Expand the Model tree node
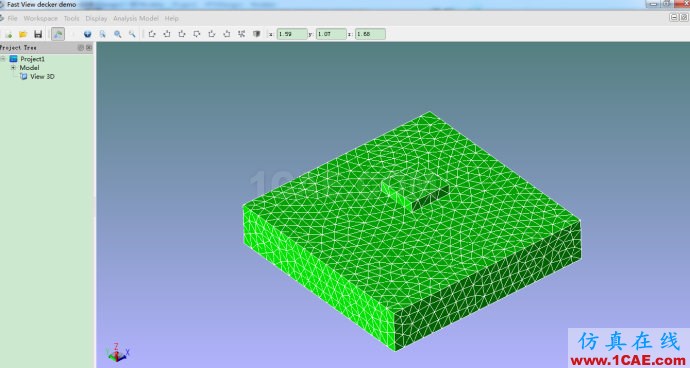 [x=13, y=67]
